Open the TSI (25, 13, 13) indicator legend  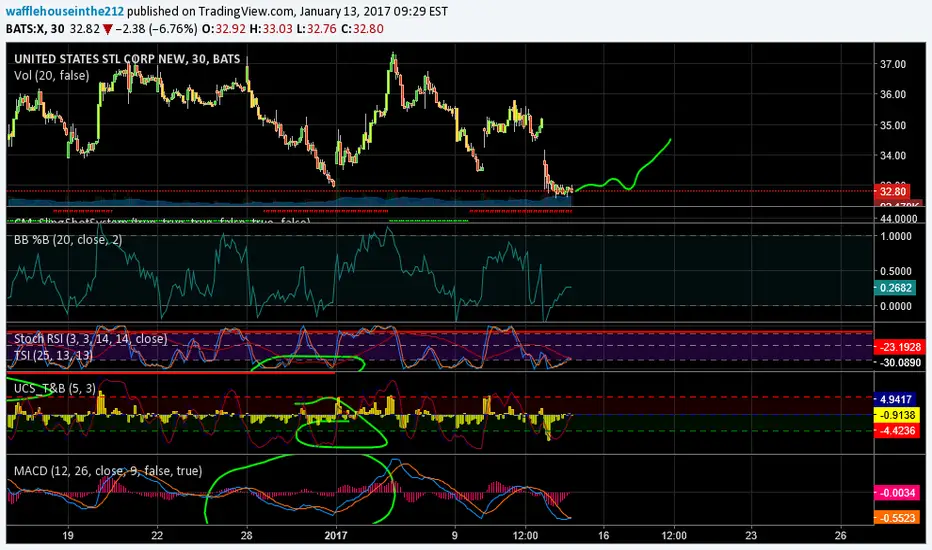coord(53,355)
